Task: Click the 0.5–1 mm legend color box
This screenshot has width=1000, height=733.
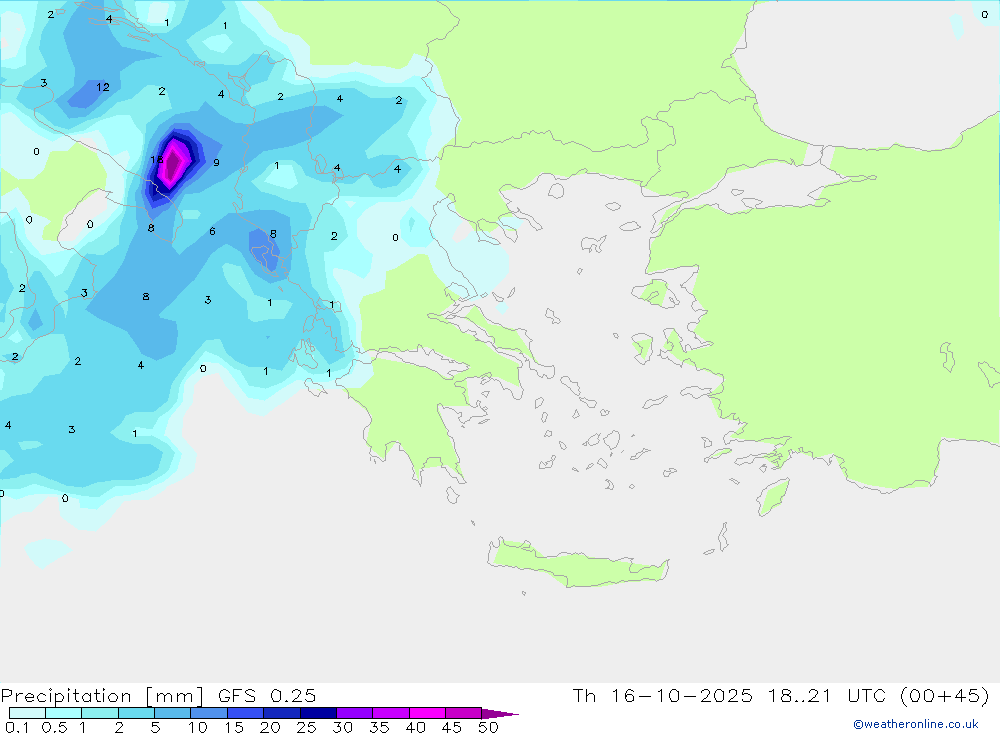Action: (64, 713)
